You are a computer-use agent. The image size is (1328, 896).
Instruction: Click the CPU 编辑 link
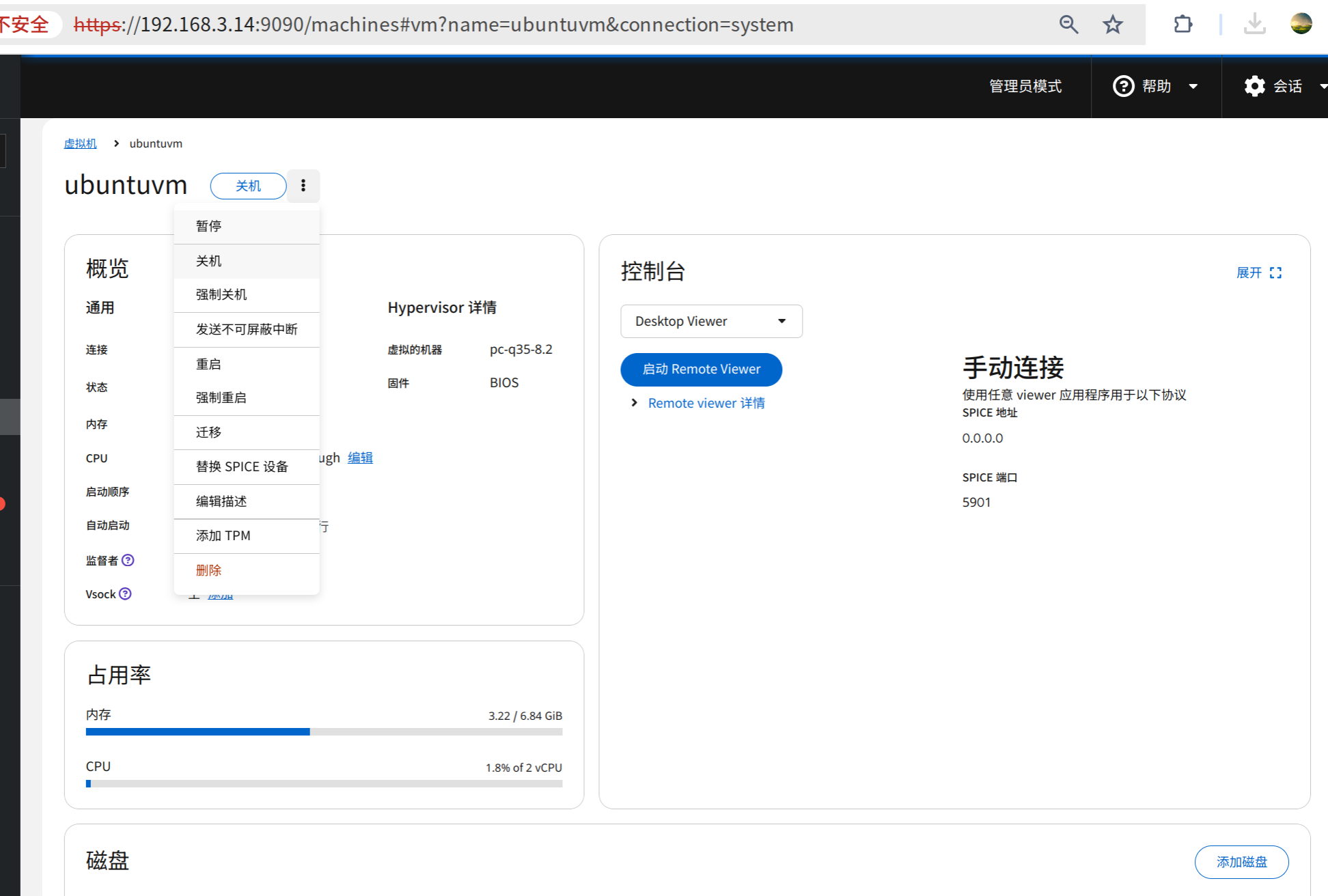360,458
